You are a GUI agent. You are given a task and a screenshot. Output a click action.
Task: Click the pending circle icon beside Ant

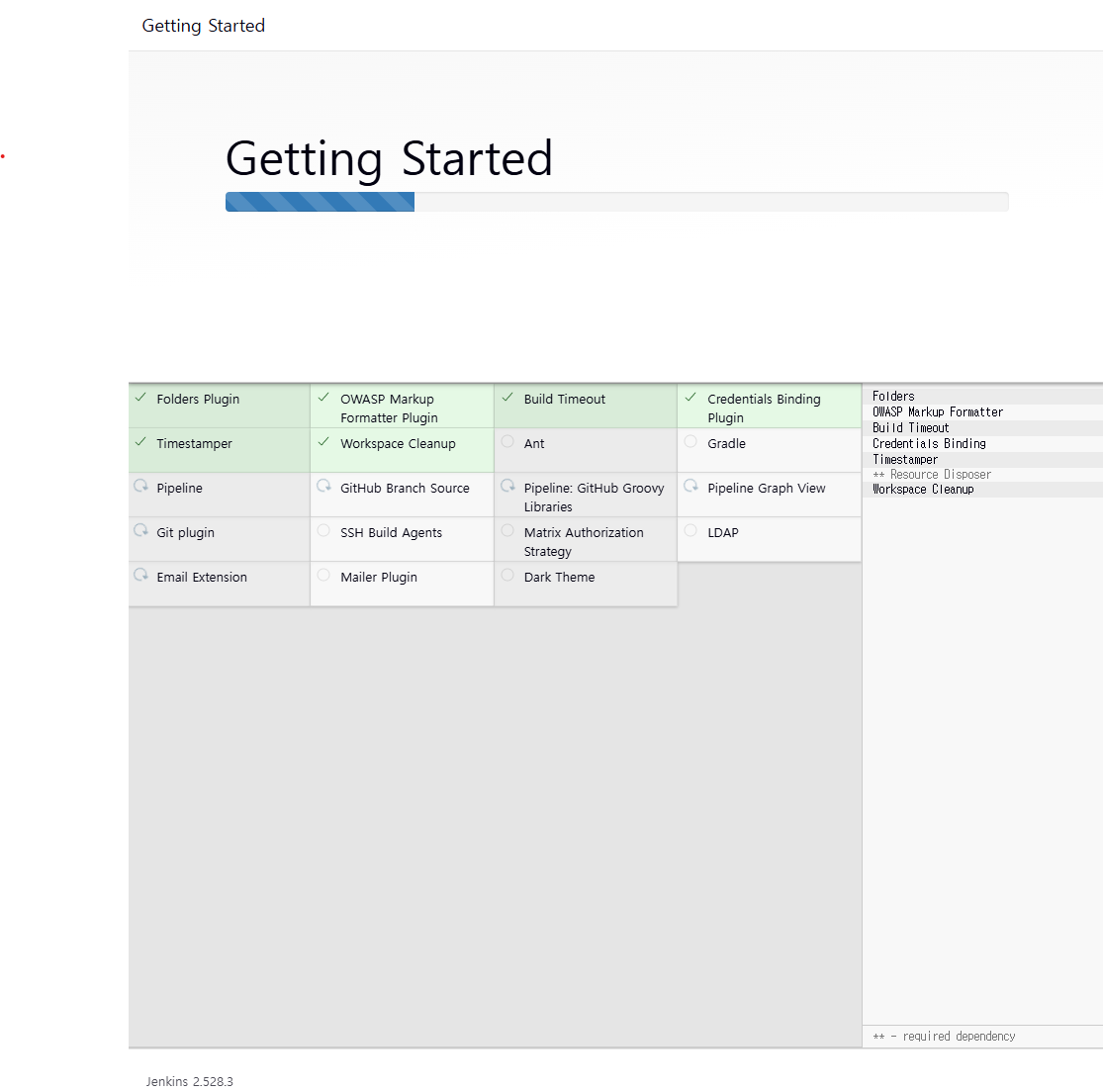coord(507,441)
